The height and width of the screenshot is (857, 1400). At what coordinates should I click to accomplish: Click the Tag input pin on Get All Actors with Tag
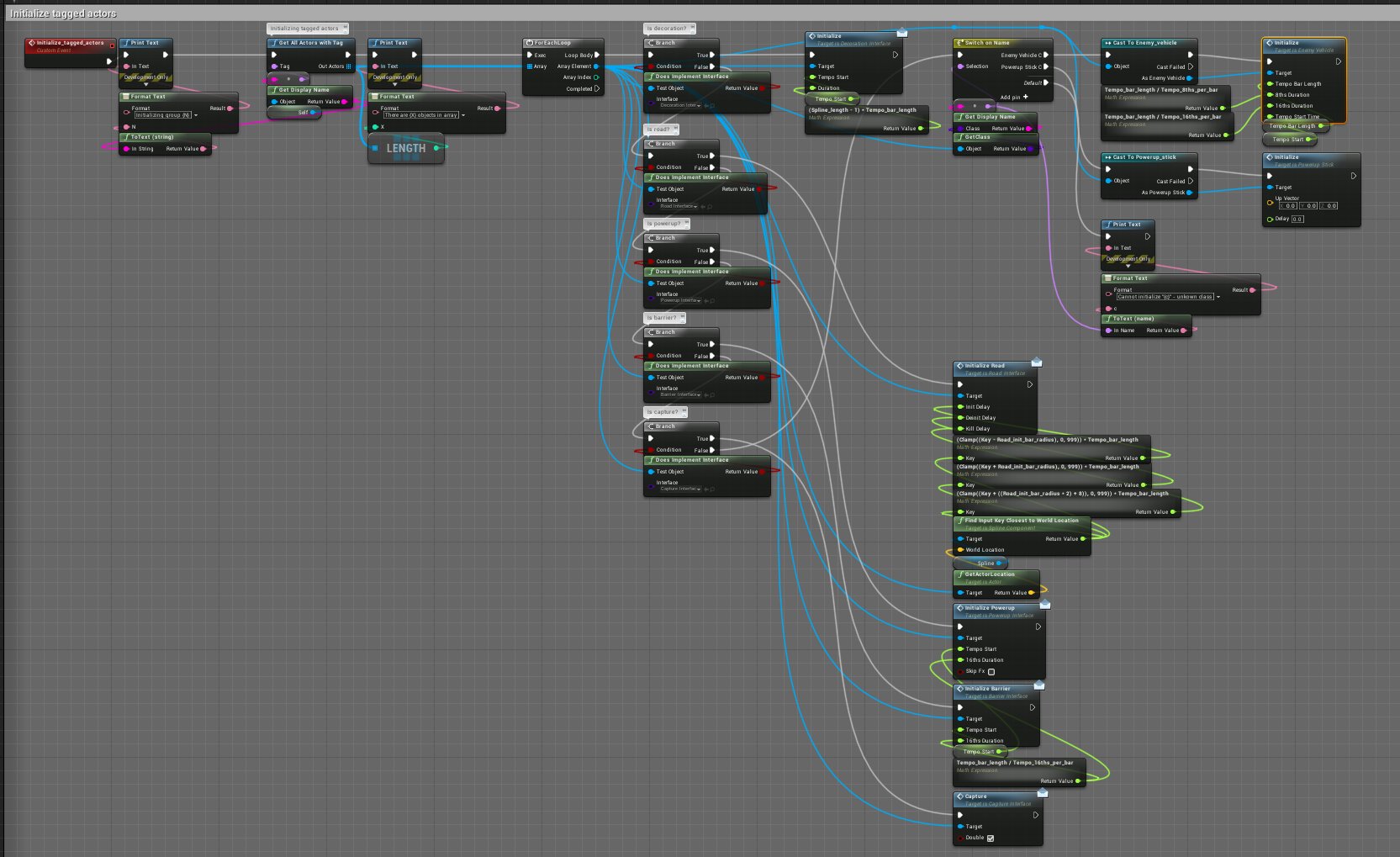274,66
